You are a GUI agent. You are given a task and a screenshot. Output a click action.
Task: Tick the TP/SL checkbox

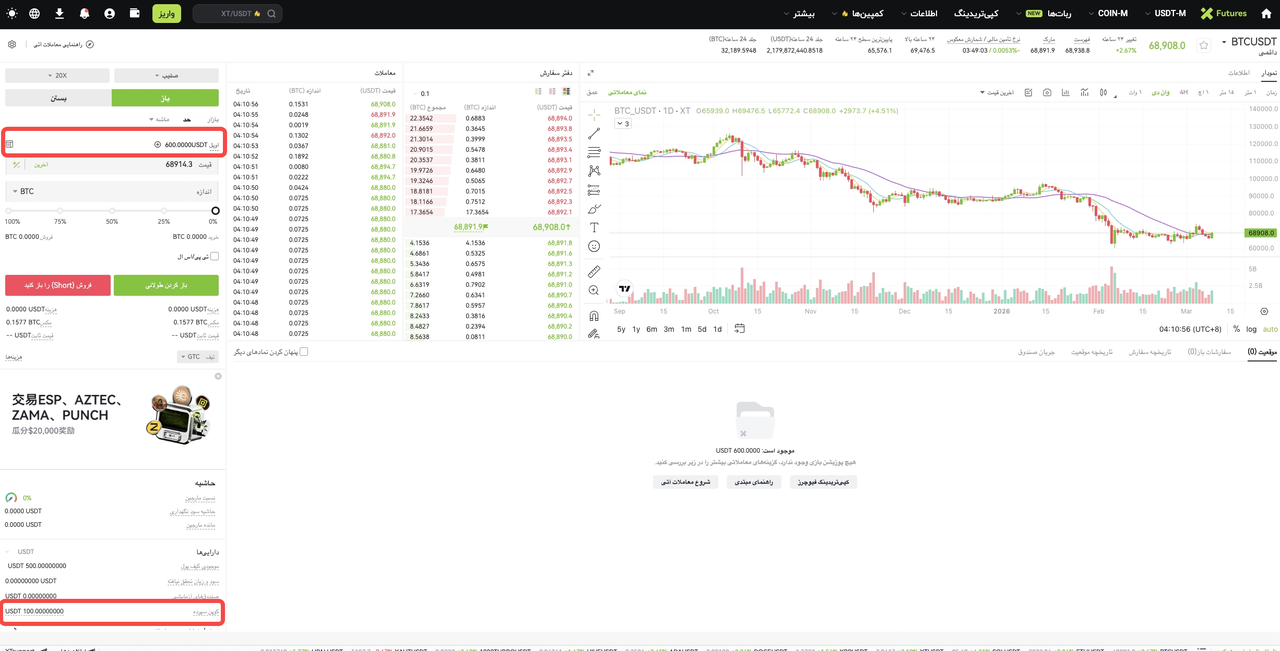214,256
